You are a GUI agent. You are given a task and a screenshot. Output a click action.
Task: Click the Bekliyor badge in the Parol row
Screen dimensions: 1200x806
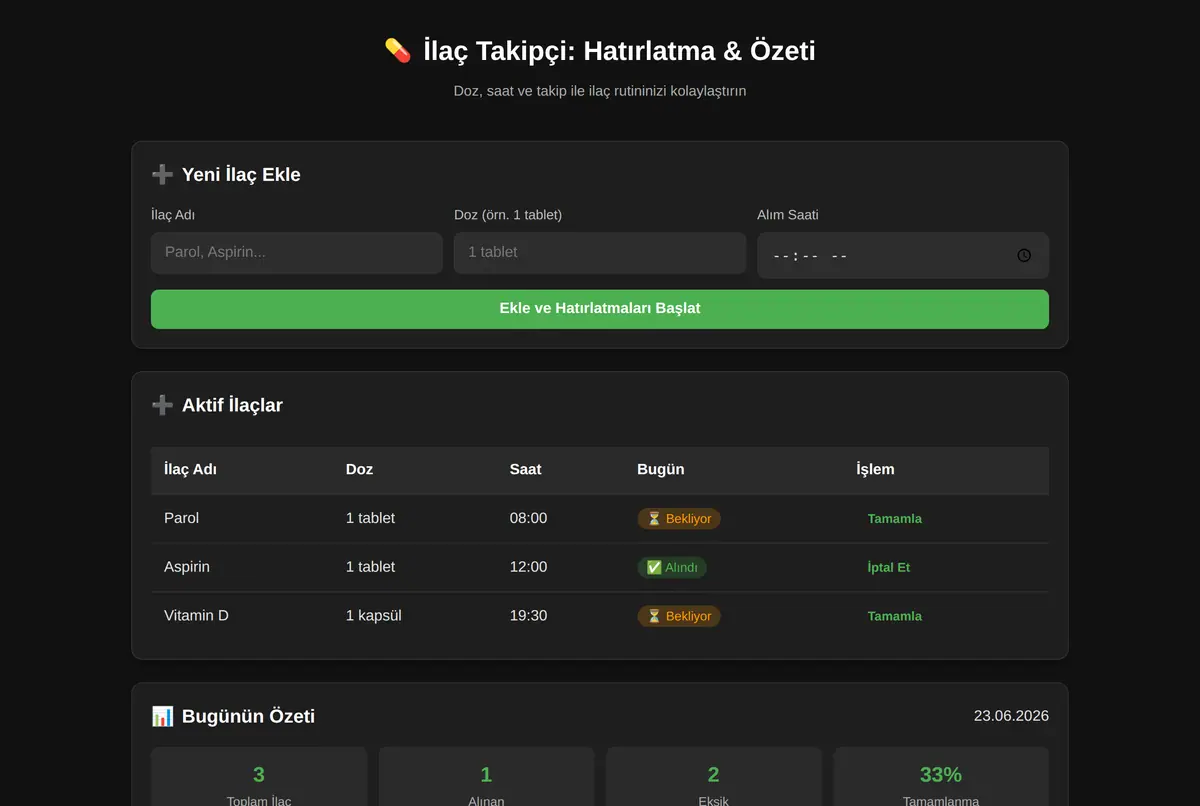click(679, 519)
